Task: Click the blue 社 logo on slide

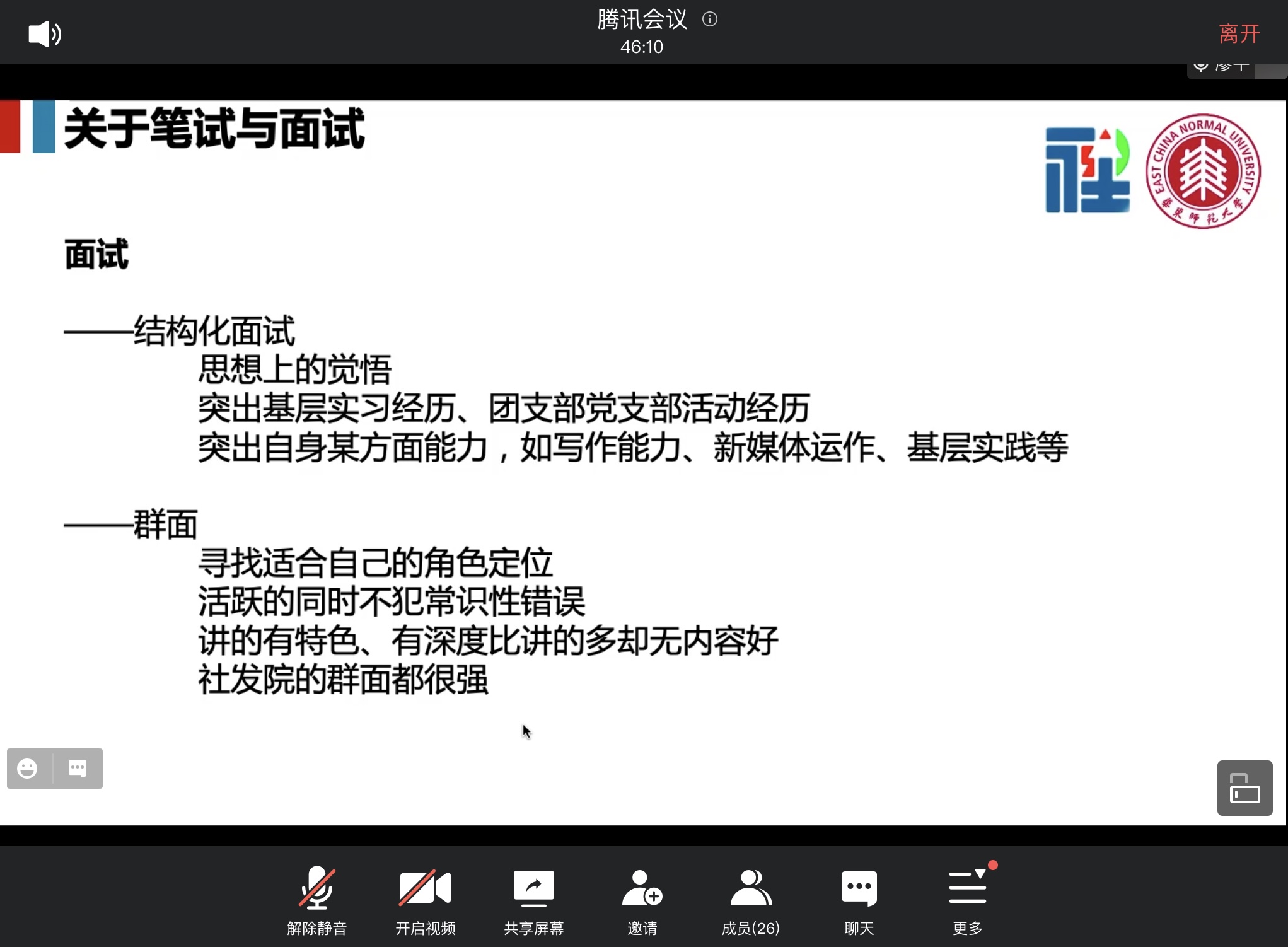Action: 1087,171
